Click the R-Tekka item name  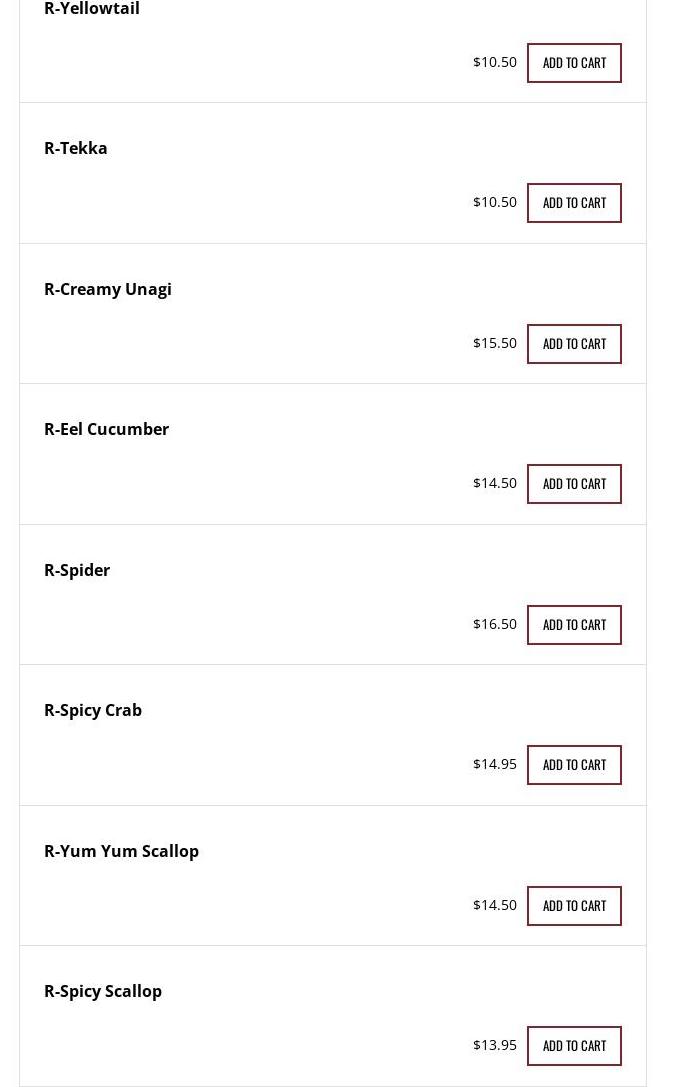point(76,148)
